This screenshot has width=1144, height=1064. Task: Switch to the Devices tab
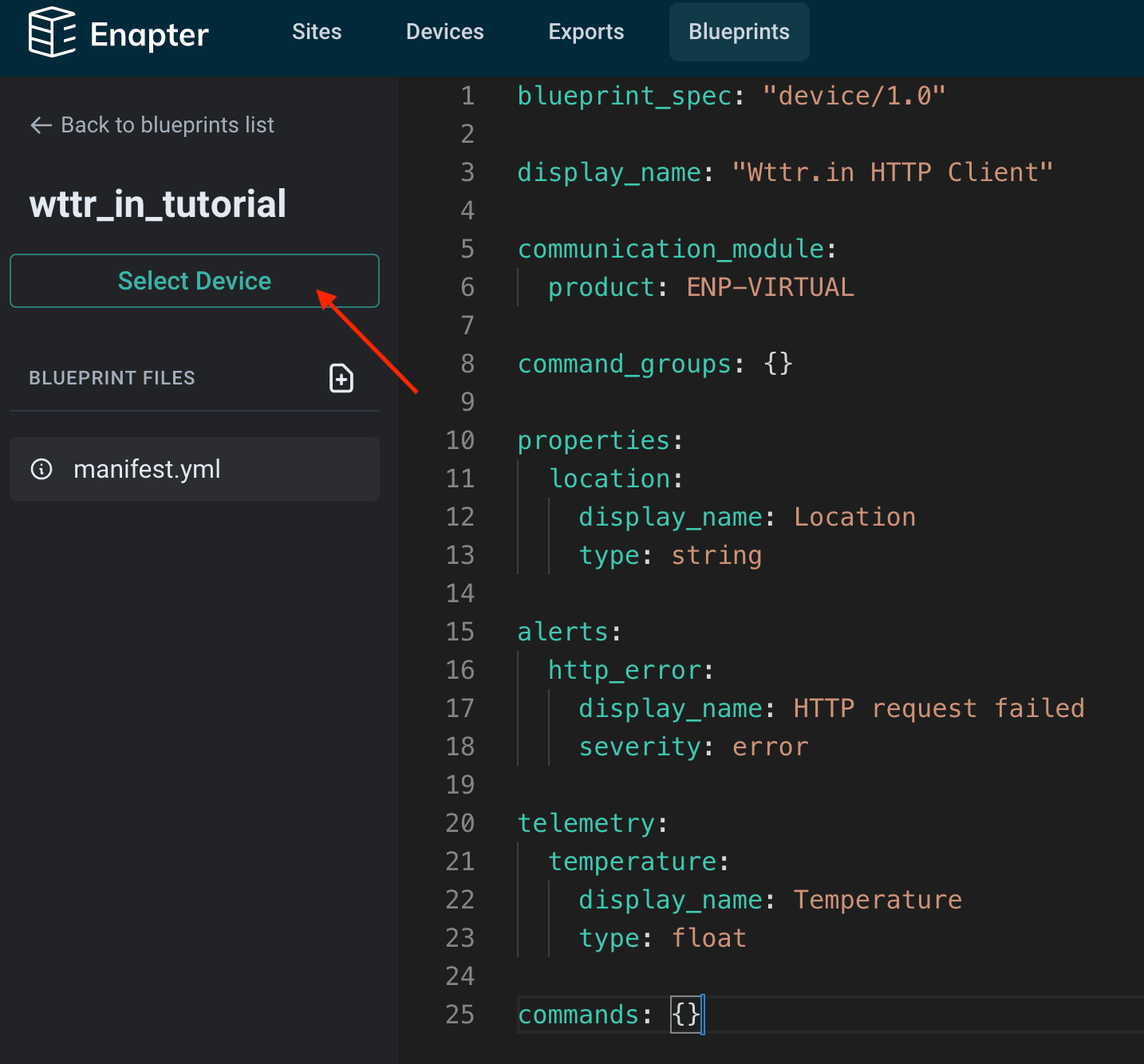point(444,32)
